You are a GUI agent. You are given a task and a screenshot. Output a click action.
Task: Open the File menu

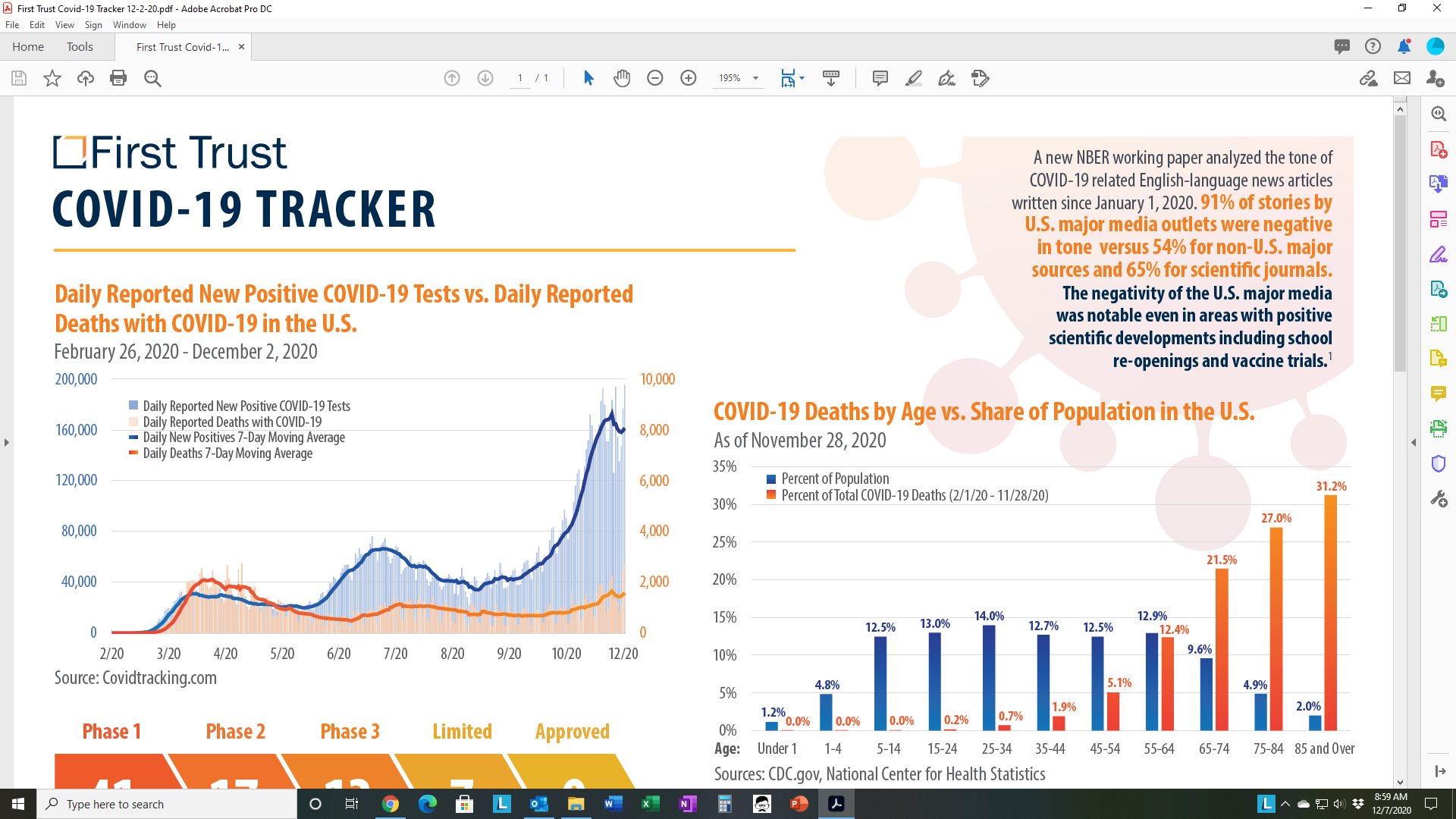coord(12,25)
